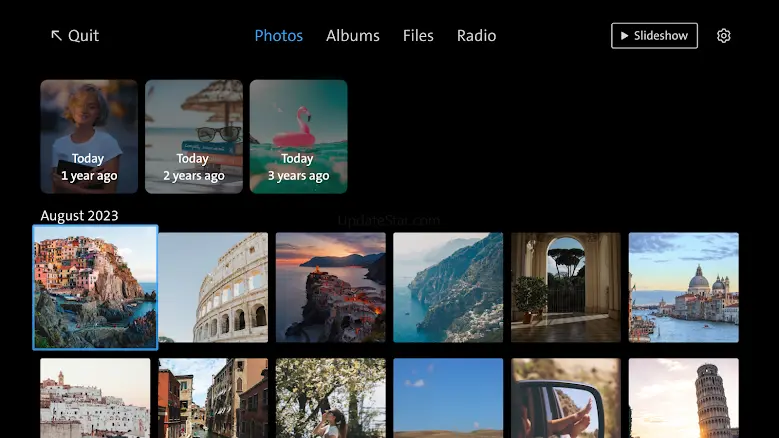Viewport: 779px width, 438px height.
Task: Switch to the Photos tab
Action: point(278,36)
